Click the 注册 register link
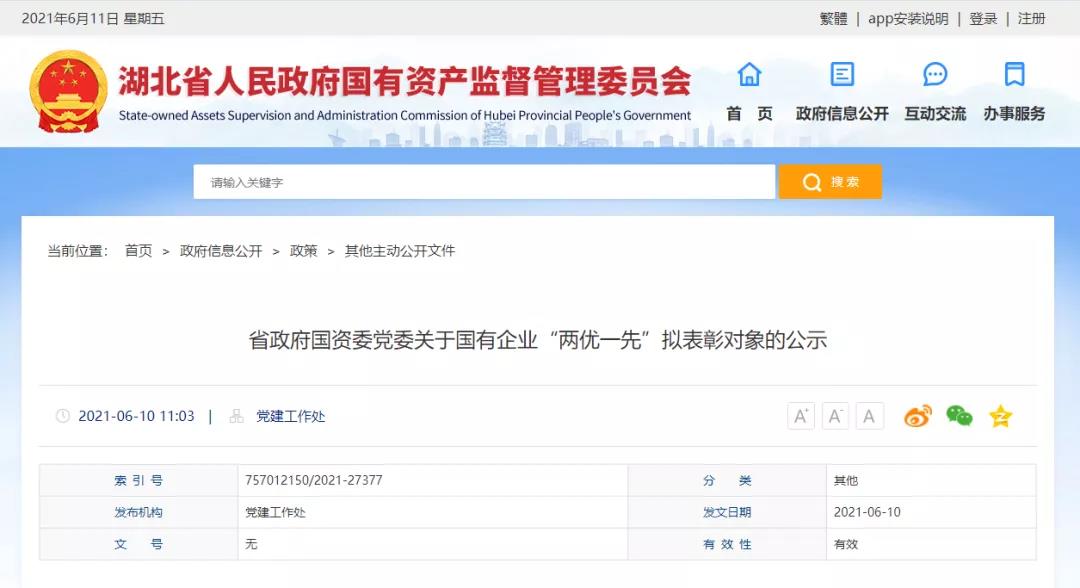 point(1031,19)
